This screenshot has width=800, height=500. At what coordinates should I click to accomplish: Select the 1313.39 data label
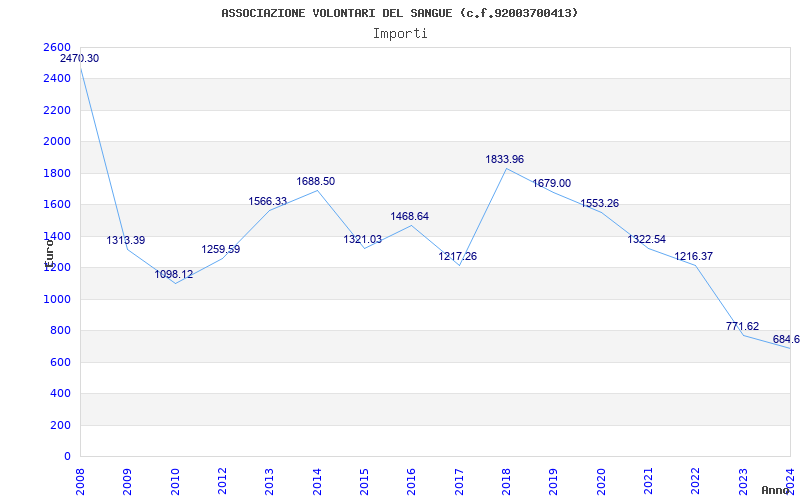(126, 240)
